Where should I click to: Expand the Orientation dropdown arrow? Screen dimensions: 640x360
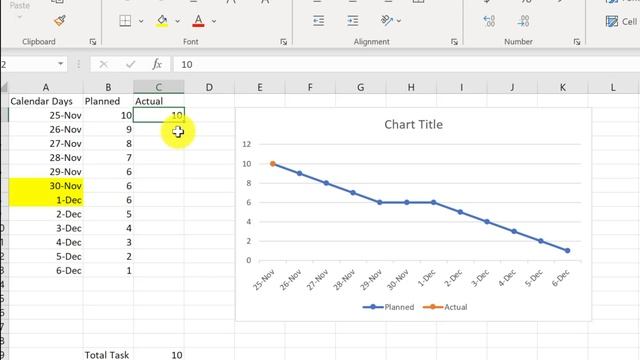[399, 20]
